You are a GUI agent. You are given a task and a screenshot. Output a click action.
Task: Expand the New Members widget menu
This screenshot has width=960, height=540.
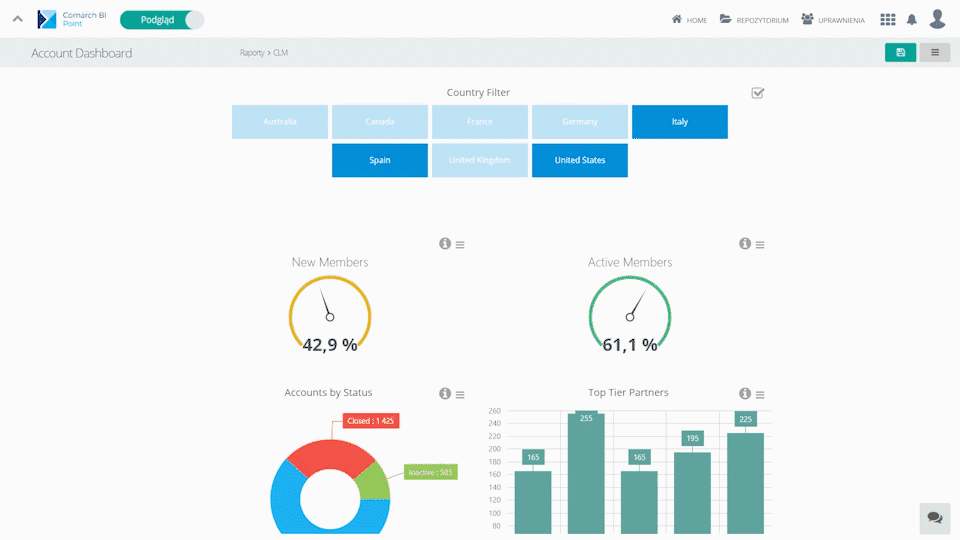click(x=460, y=245)
